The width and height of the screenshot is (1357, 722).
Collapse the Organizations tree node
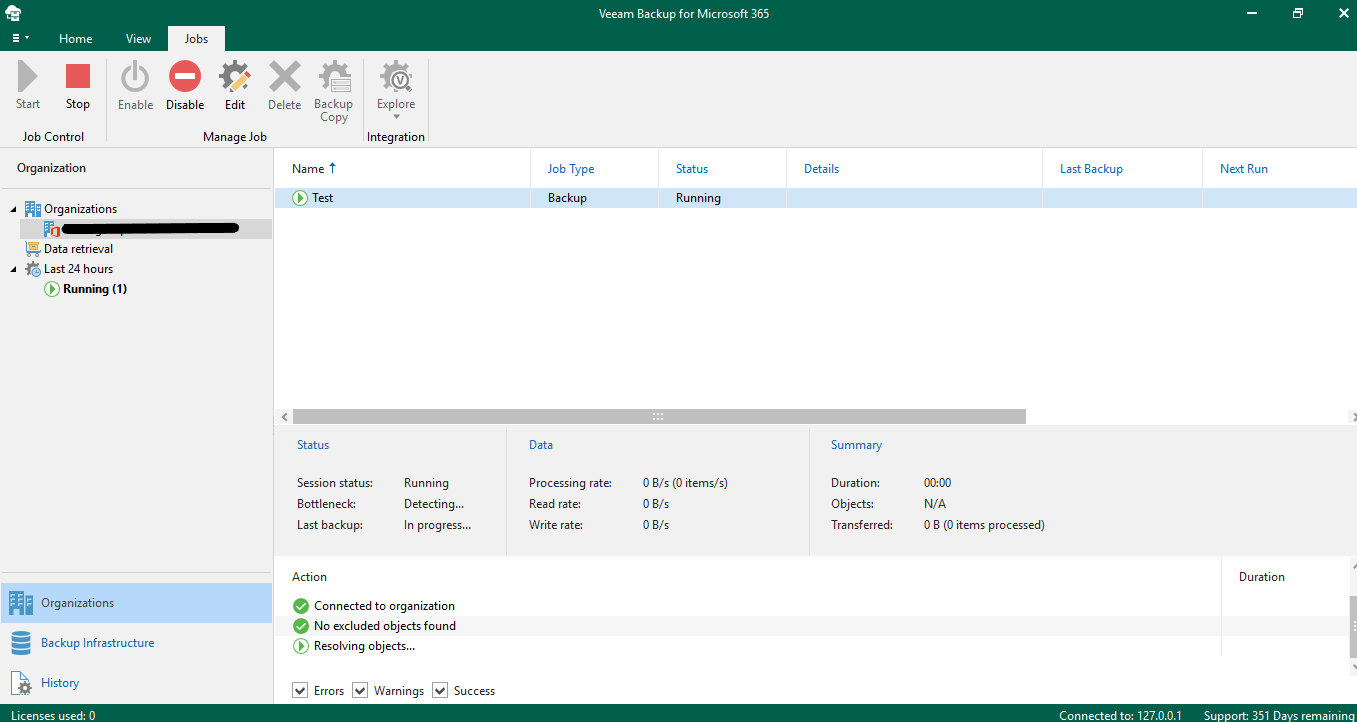[x=14, y=209]
